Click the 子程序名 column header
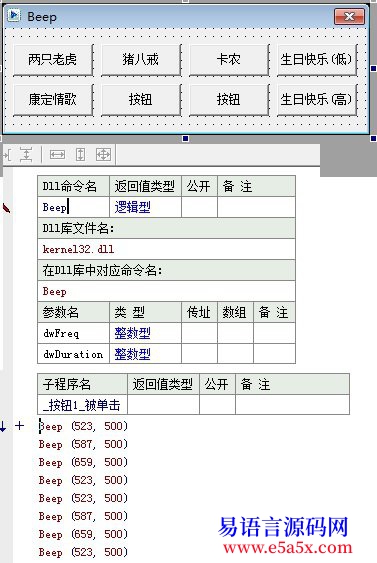Viewport: 377px width, 563px height. (83, 384)
